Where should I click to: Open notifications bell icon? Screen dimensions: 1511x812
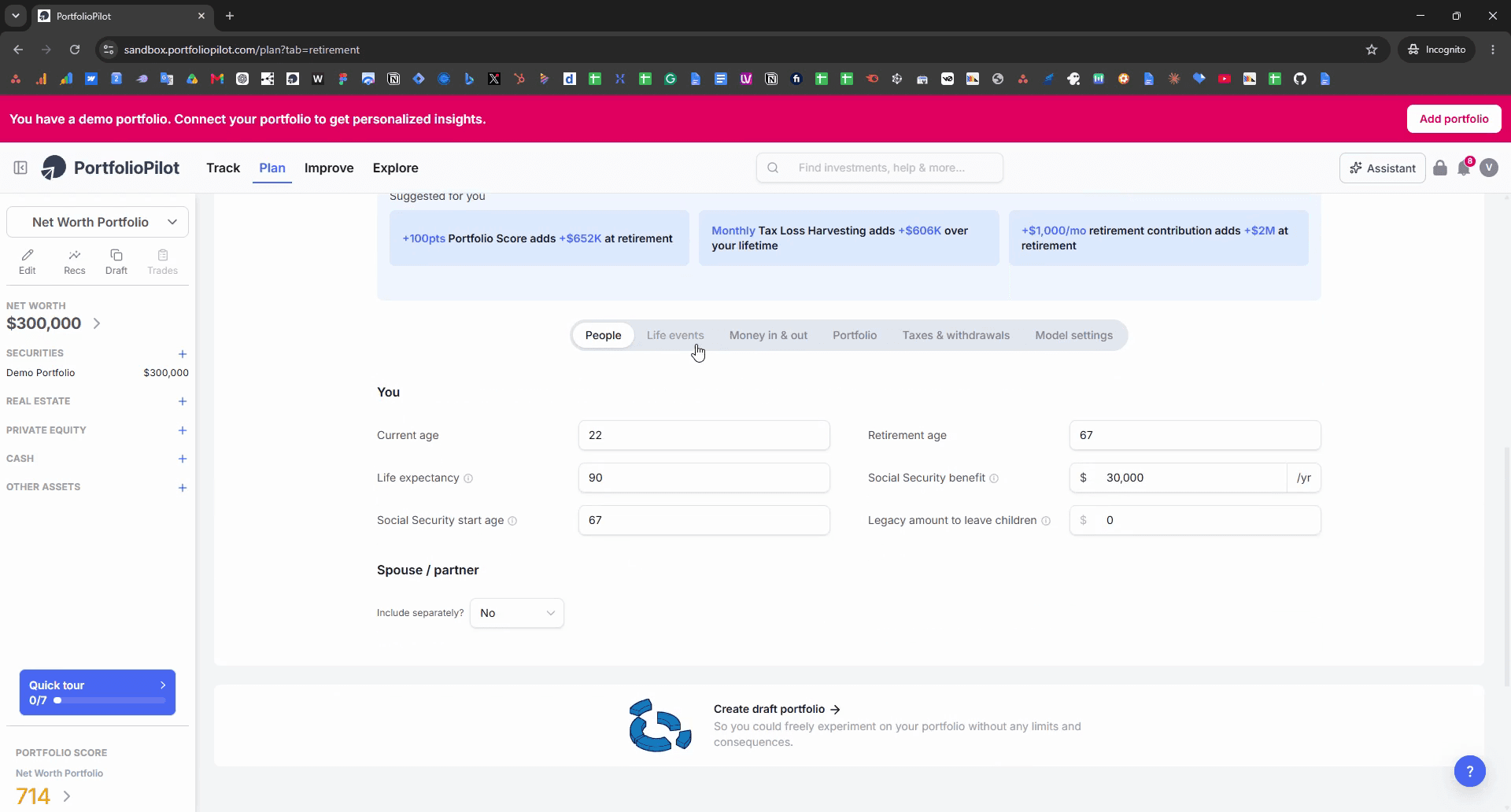tap(1464, 168)
